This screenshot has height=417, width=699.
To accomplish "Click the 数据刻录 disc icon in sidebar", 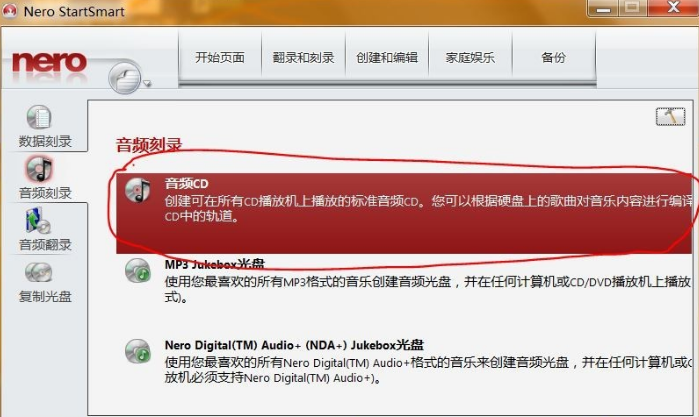I will [x=39, y=117].
